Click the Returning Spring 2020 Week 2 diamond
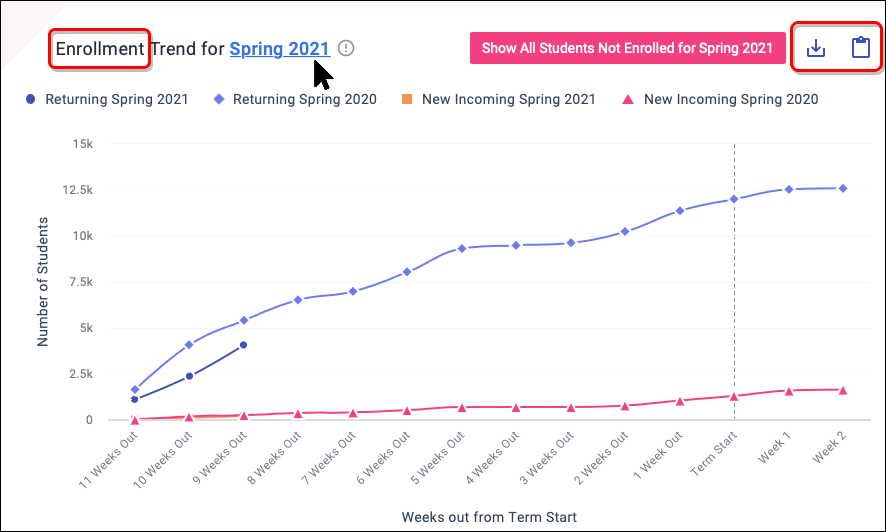This screenshot has height=532, width=886. pos(843,188)
